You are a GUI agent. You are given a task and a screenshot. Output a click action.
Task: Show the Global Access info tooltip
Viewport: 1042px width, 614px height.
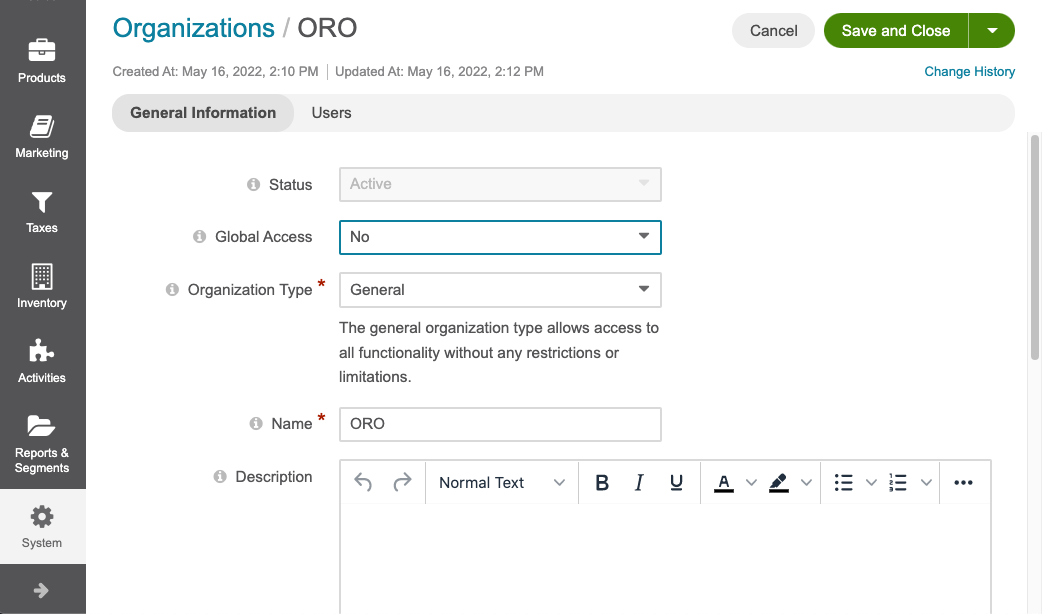pyautogui.click(x=199, y=237)
